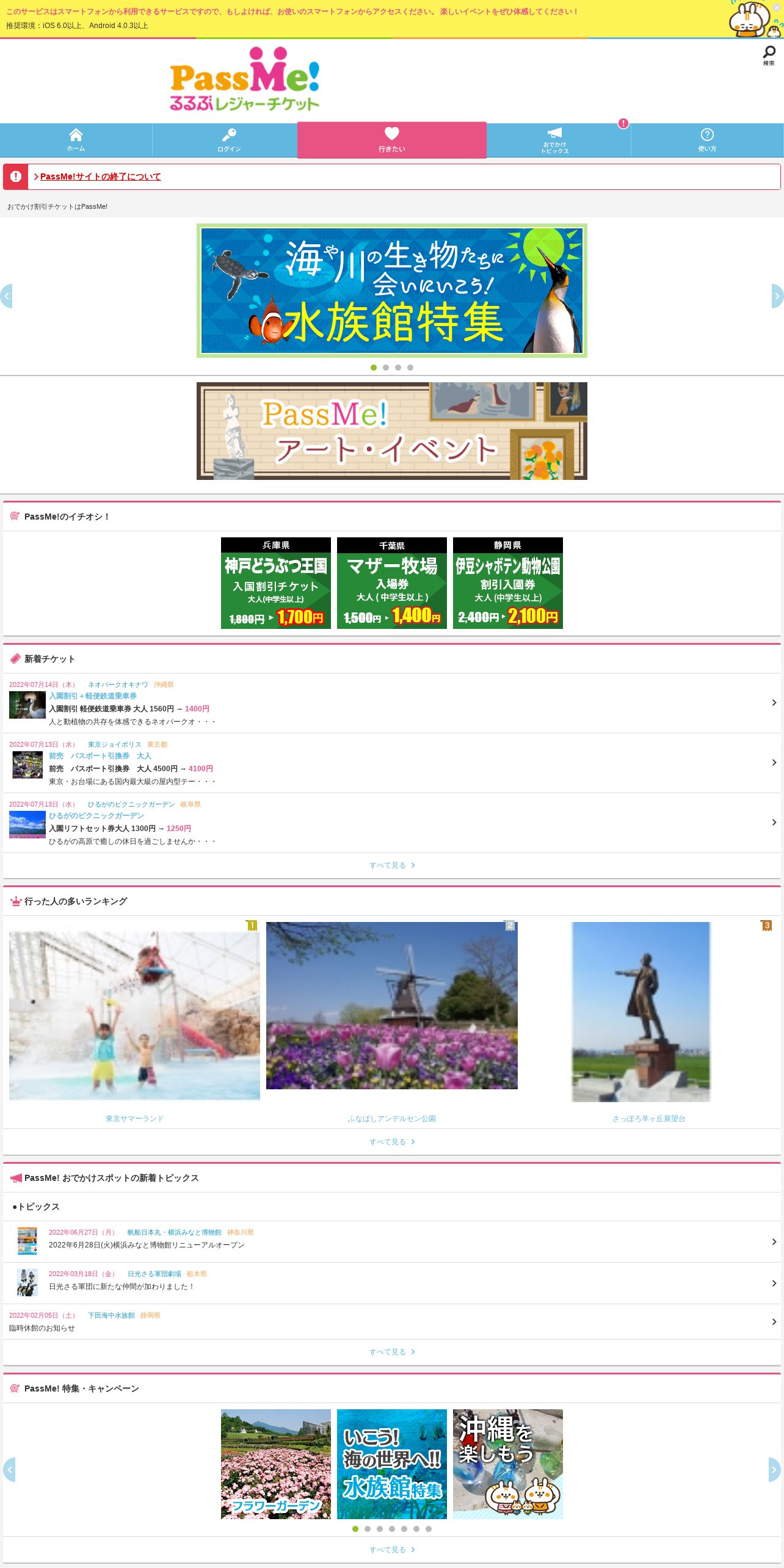Select first main carousel dot
The width and height of the screenshot is (784, 1568).
[x=374, y=368]
